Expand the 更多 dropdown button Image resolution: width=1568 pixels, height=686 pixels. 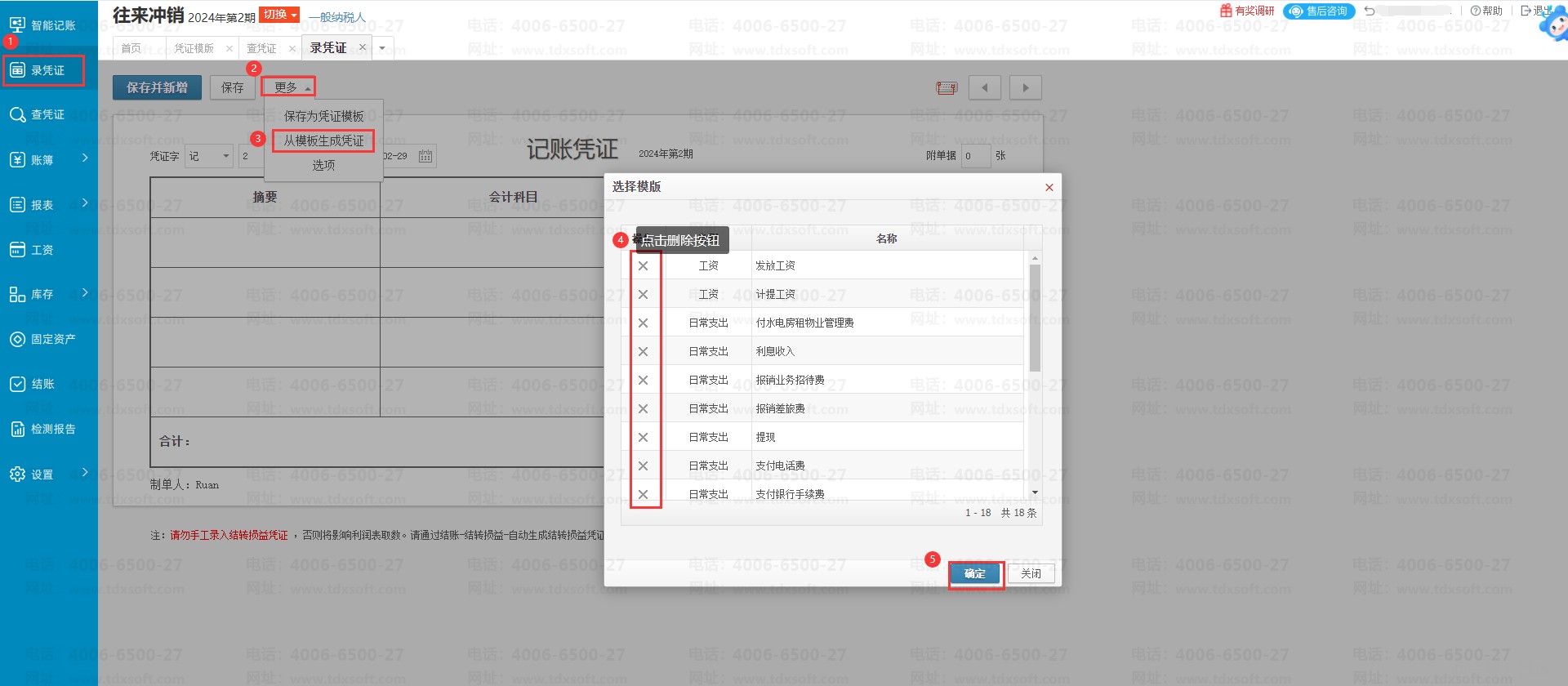pos(288,87)
